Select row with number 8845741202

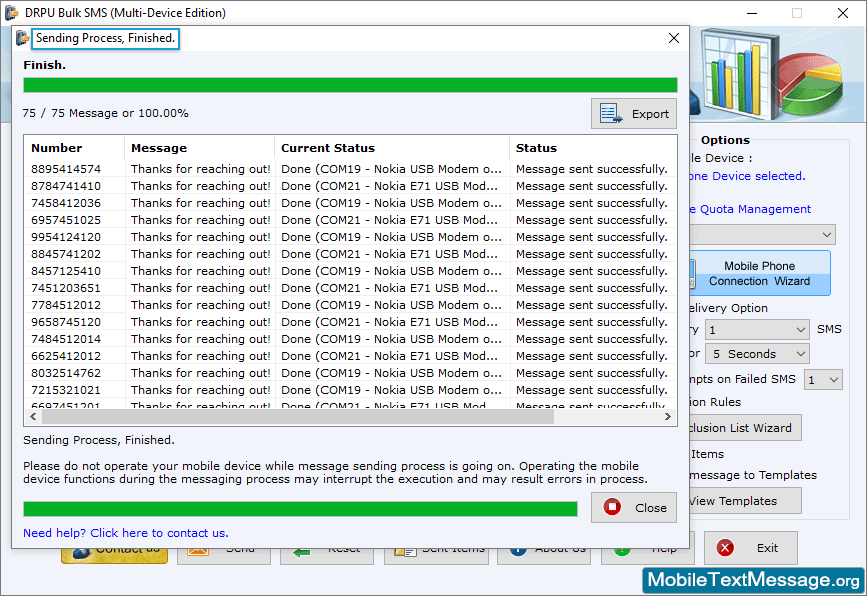(350, 254)
